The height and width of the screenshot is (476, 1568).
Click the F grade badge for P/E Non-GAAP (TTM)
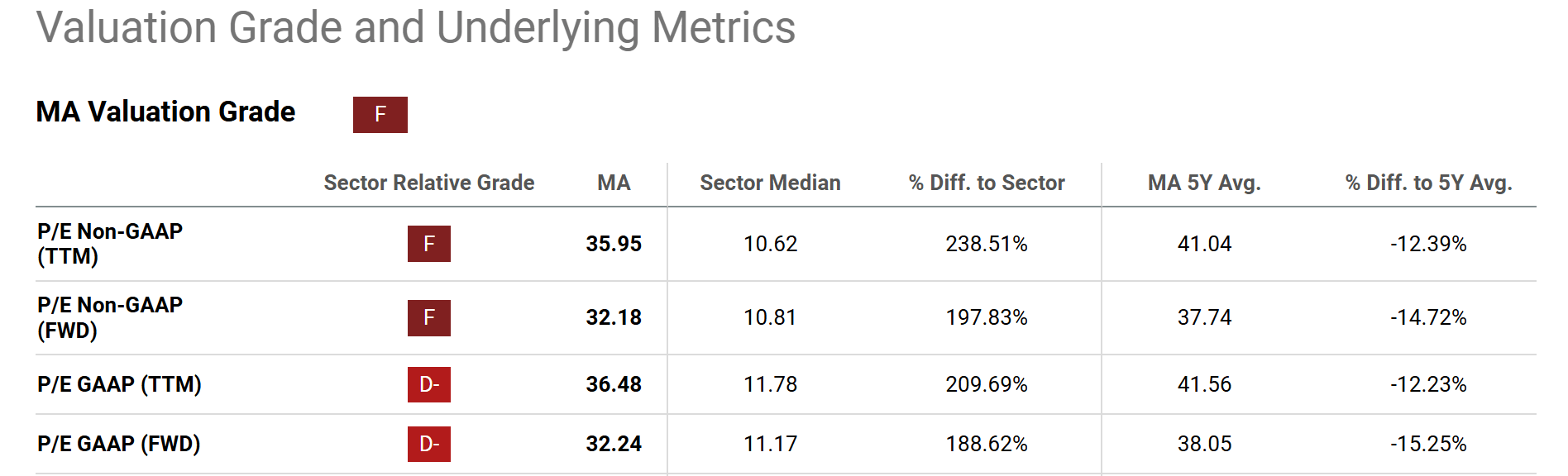pos(428,244)
